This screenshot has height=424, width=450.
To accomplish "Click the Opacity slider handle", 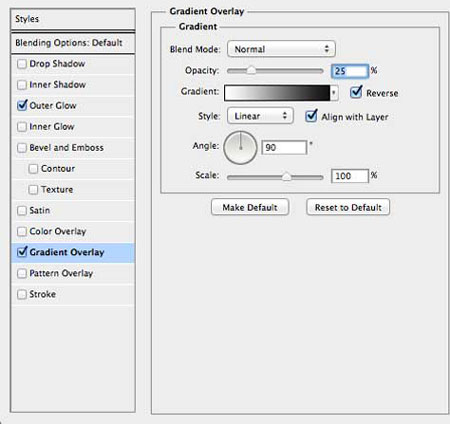I will (251, 70).
